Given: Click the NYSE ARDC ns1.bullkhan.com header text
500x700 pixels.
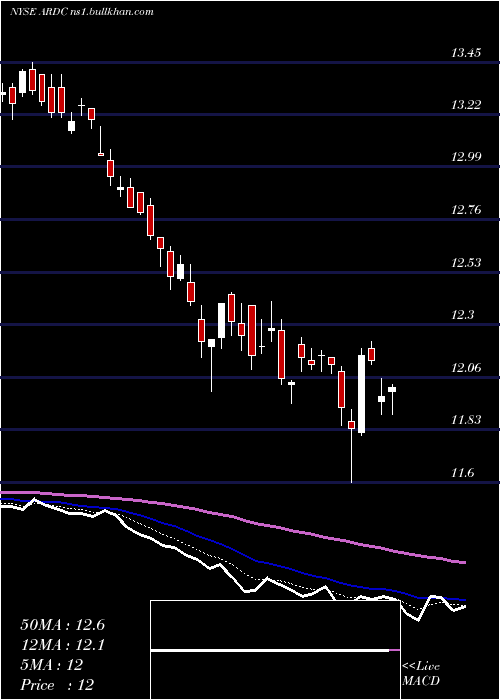Looking at the screenshot, I should (x=82, y=12).
